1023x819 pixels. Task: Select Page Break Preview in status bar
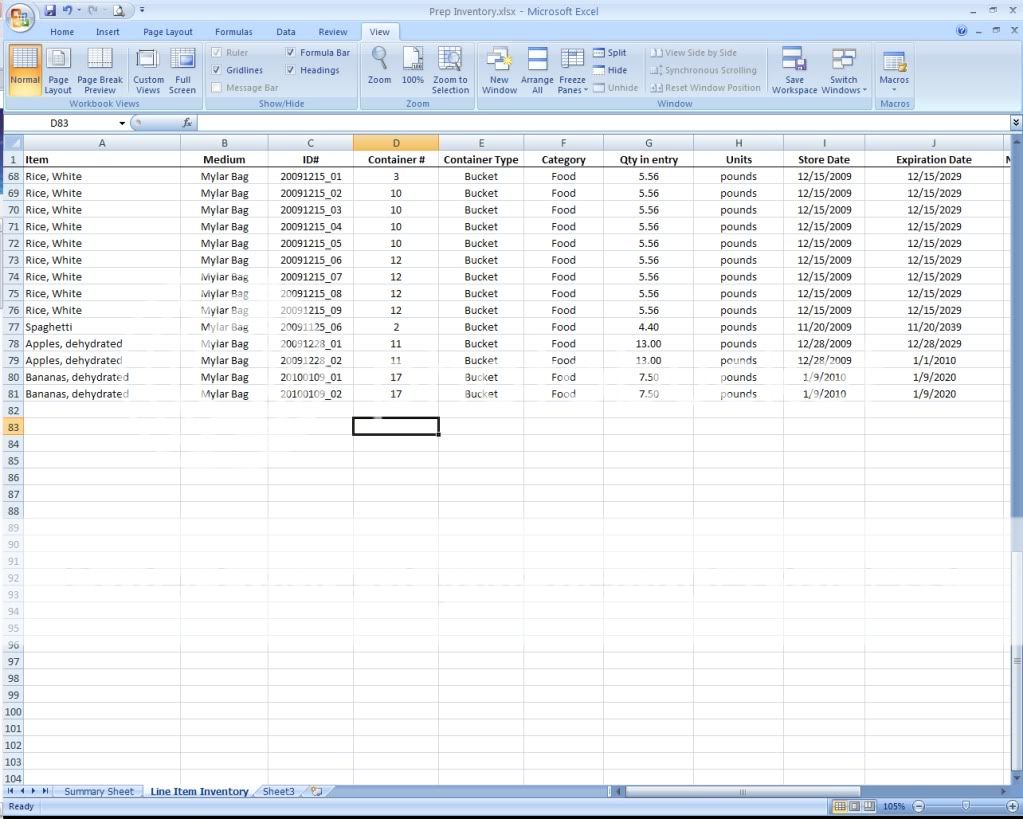[x=869, y=807]
